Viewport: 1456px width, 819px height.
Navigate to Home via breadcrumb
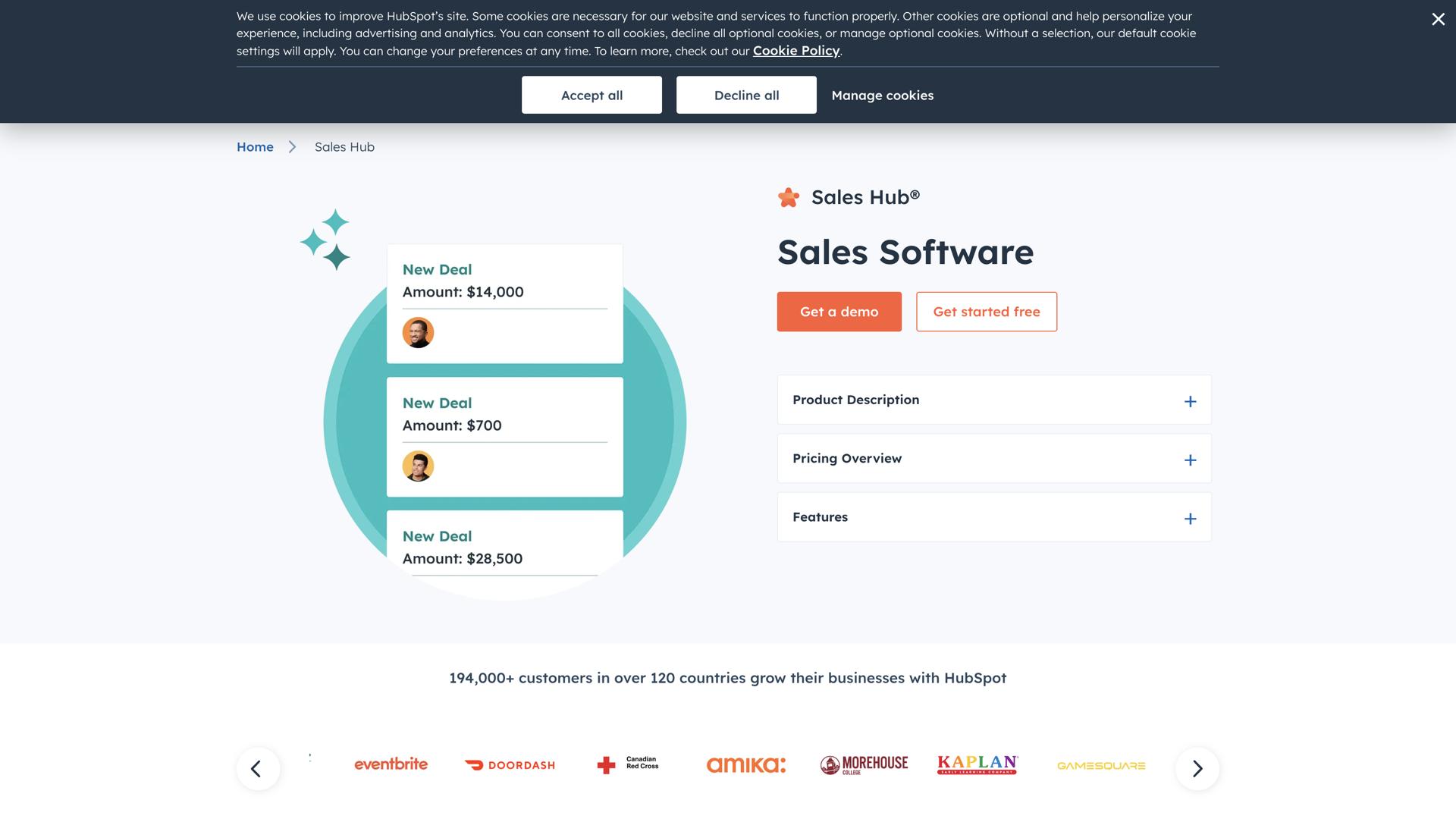[255, 146]
